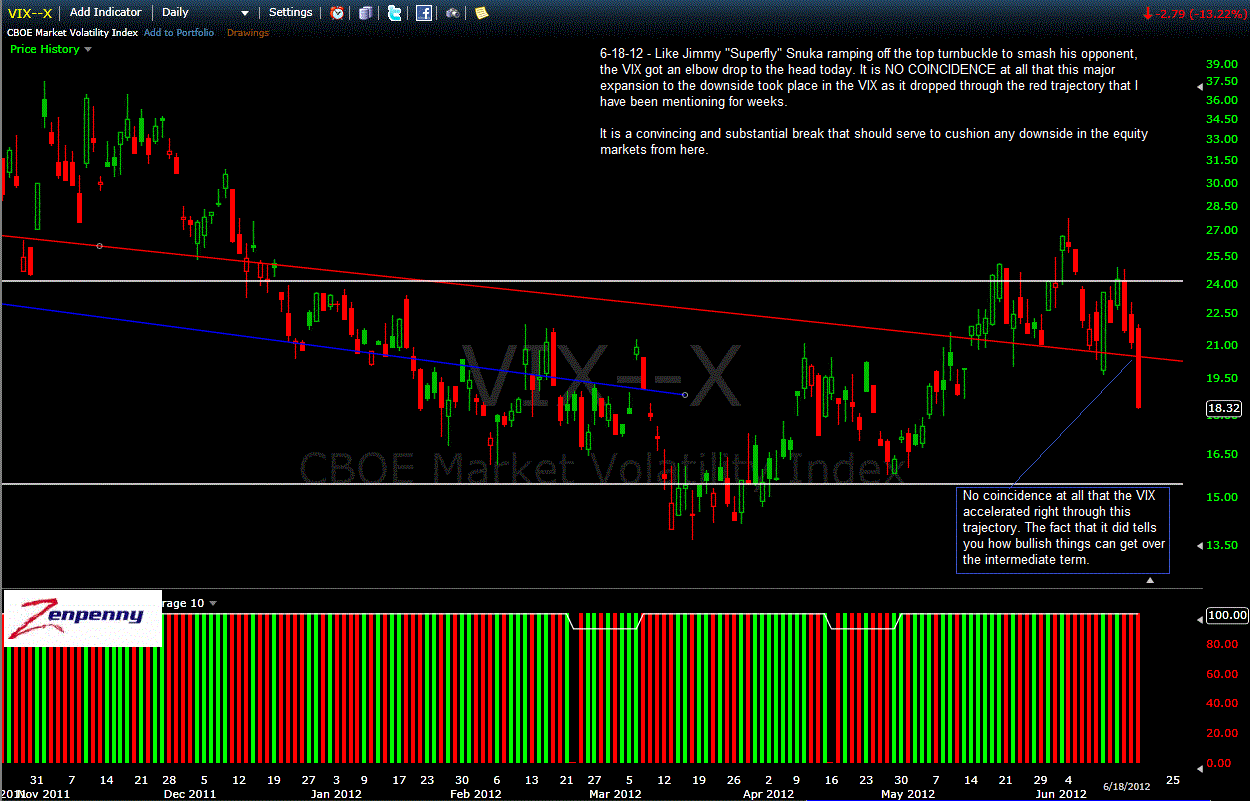Click the CBOE Market Volatility Index title
This screenshot has width=1250, height=801.
(72, 32)
